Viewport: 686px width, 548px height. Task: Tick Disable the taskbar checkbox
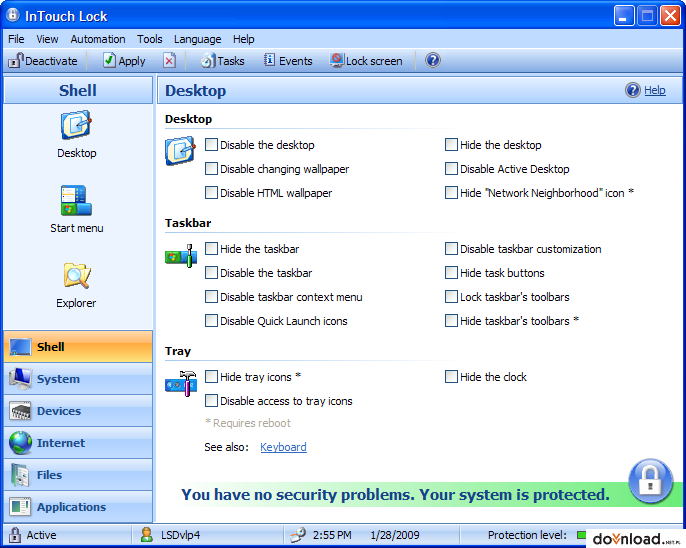[x=211, y=273]
